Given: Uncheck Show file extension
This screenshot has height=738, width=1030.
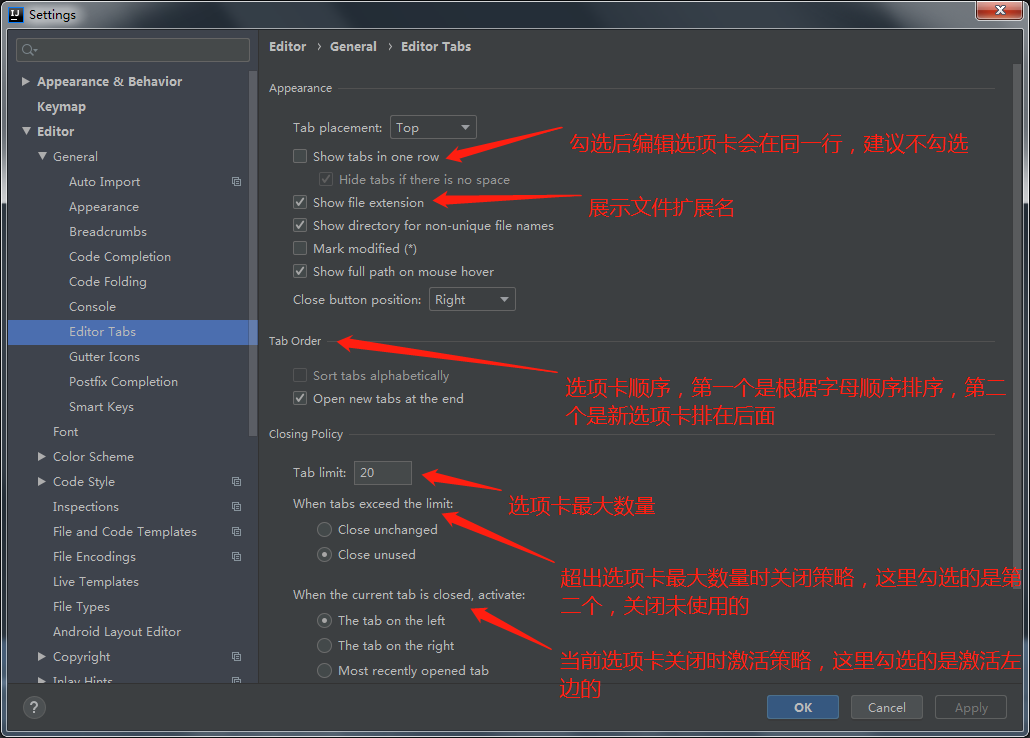Looking at the screenshot, I should coord(299,202).
